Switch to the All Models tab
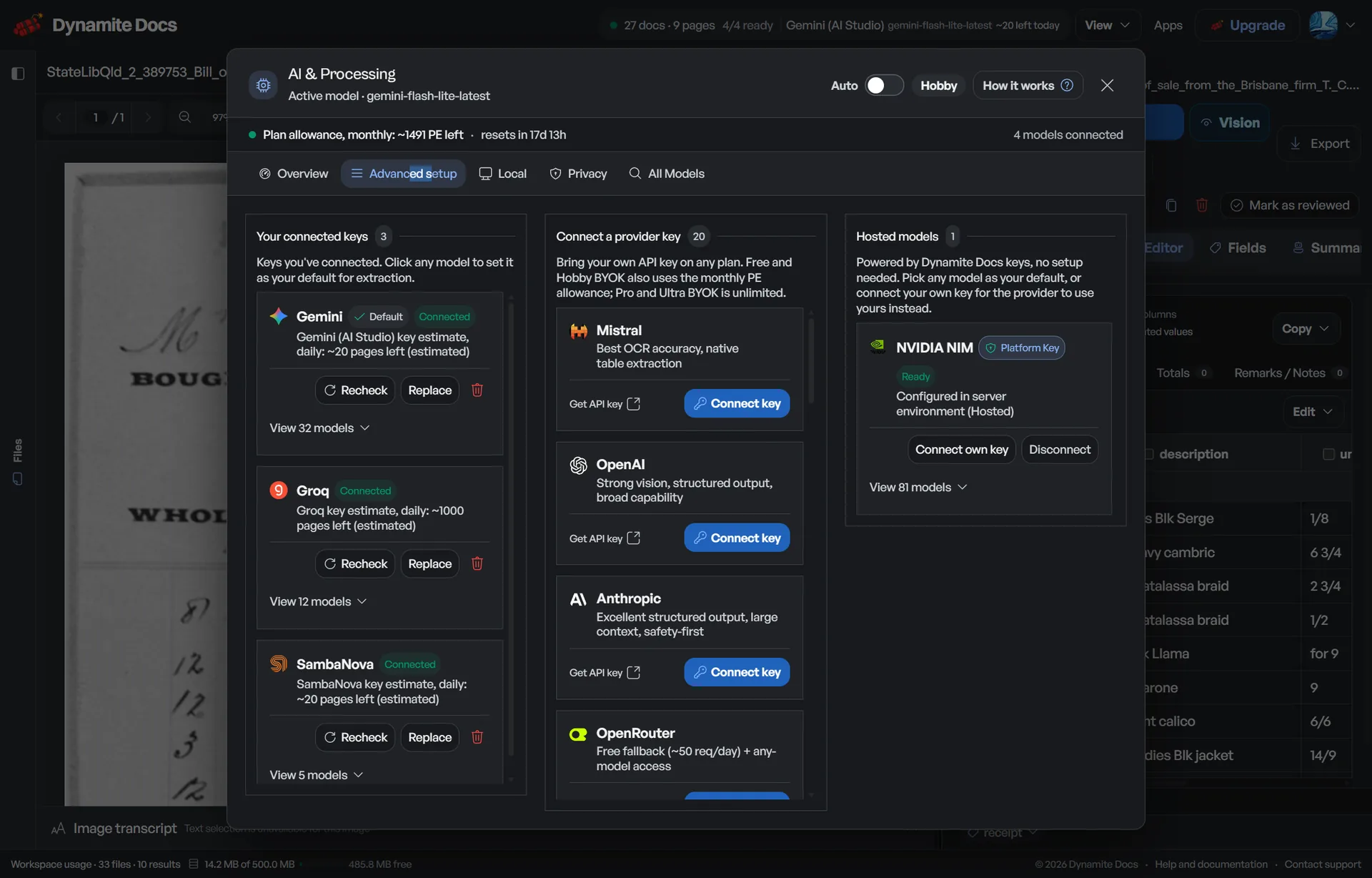Screen dimensions: 1372x878 pyautogui.click(x=667, y=174)
